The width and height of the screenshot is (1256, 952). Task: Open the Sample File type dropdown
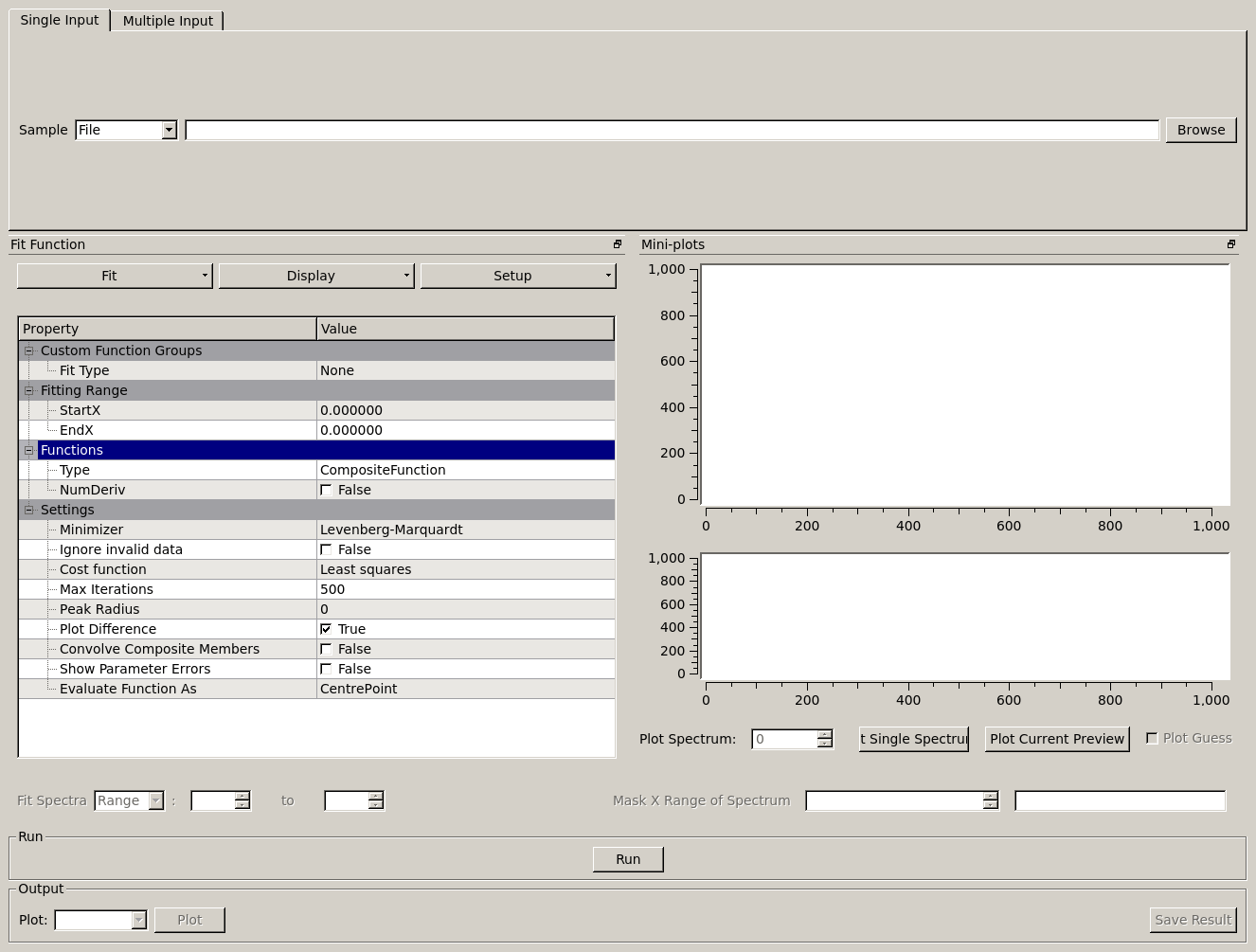click(126, 130)
